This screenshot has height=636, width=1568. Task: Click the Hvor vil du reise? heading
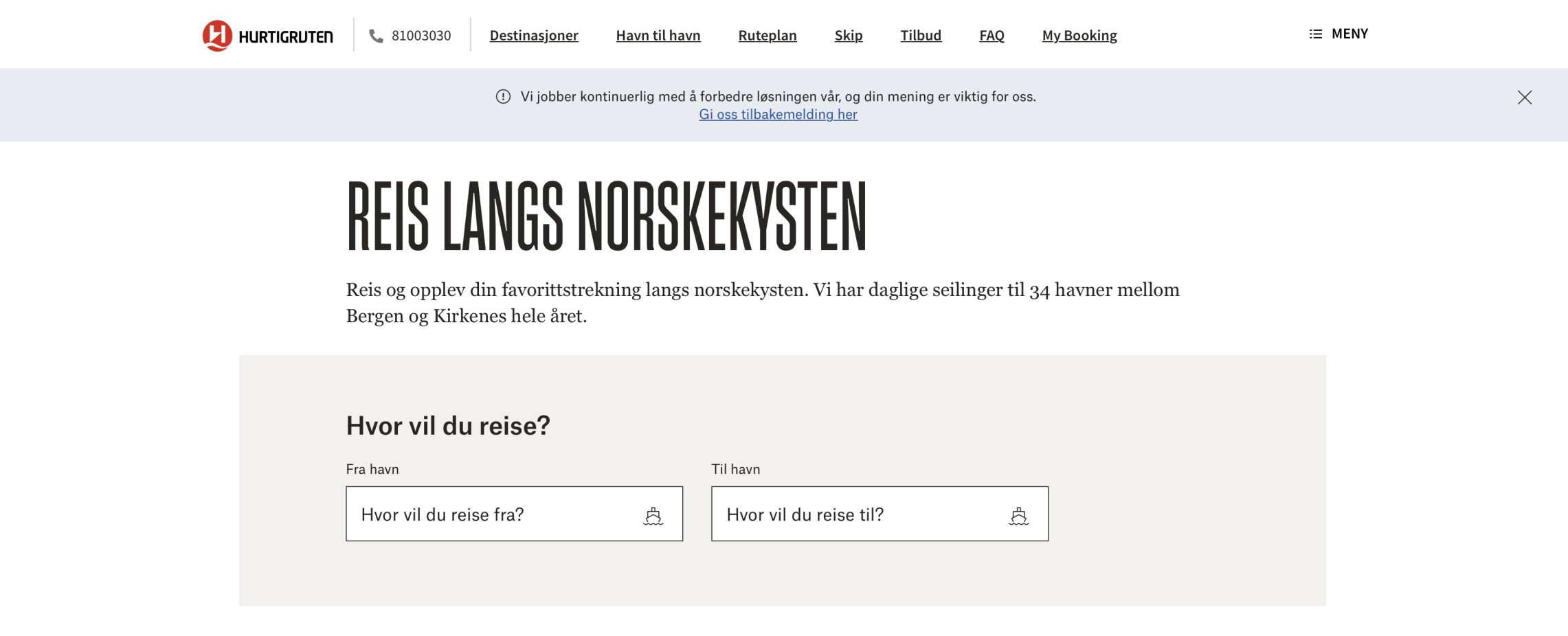448,426
